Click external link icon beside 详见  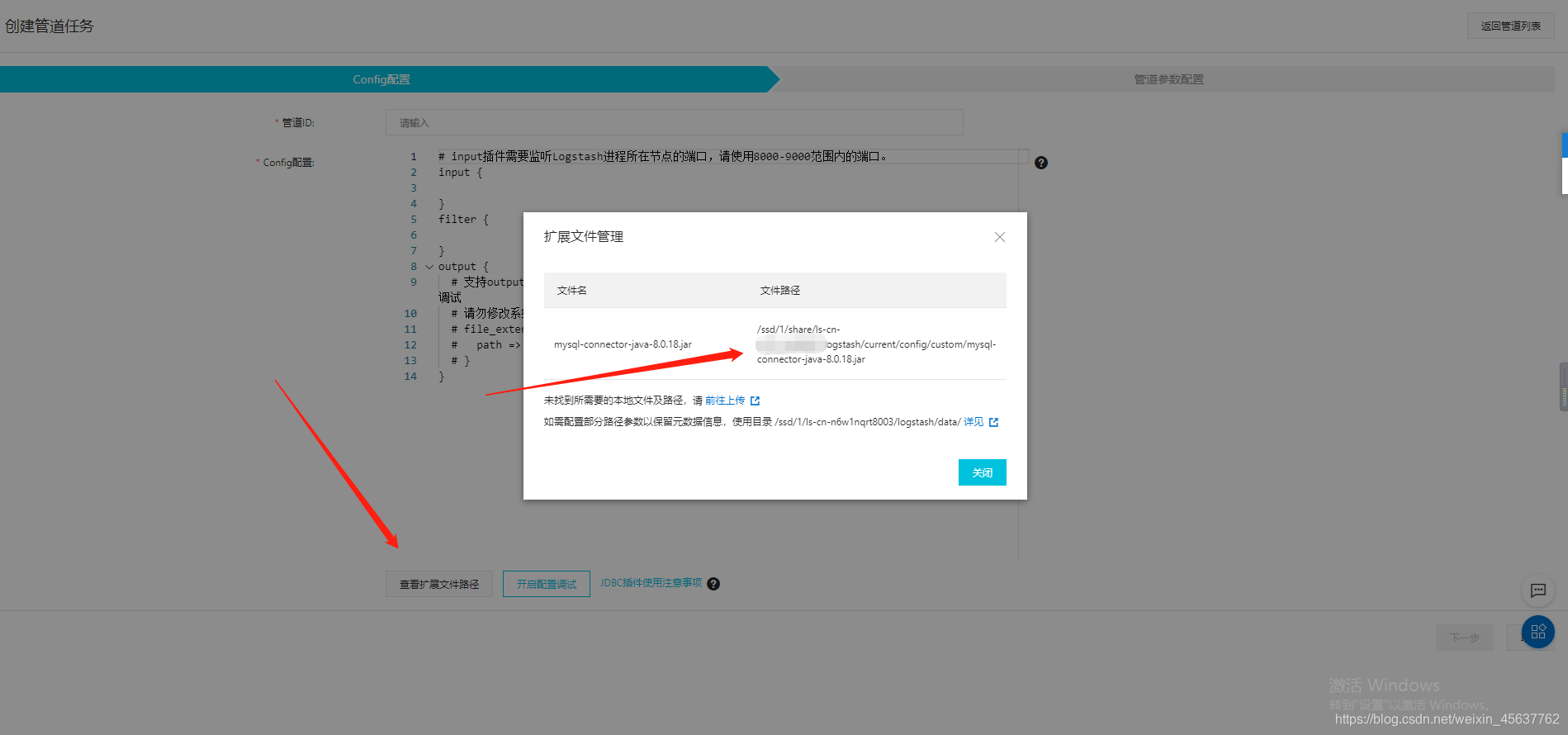pyautogui.click(x=993, y=422)
